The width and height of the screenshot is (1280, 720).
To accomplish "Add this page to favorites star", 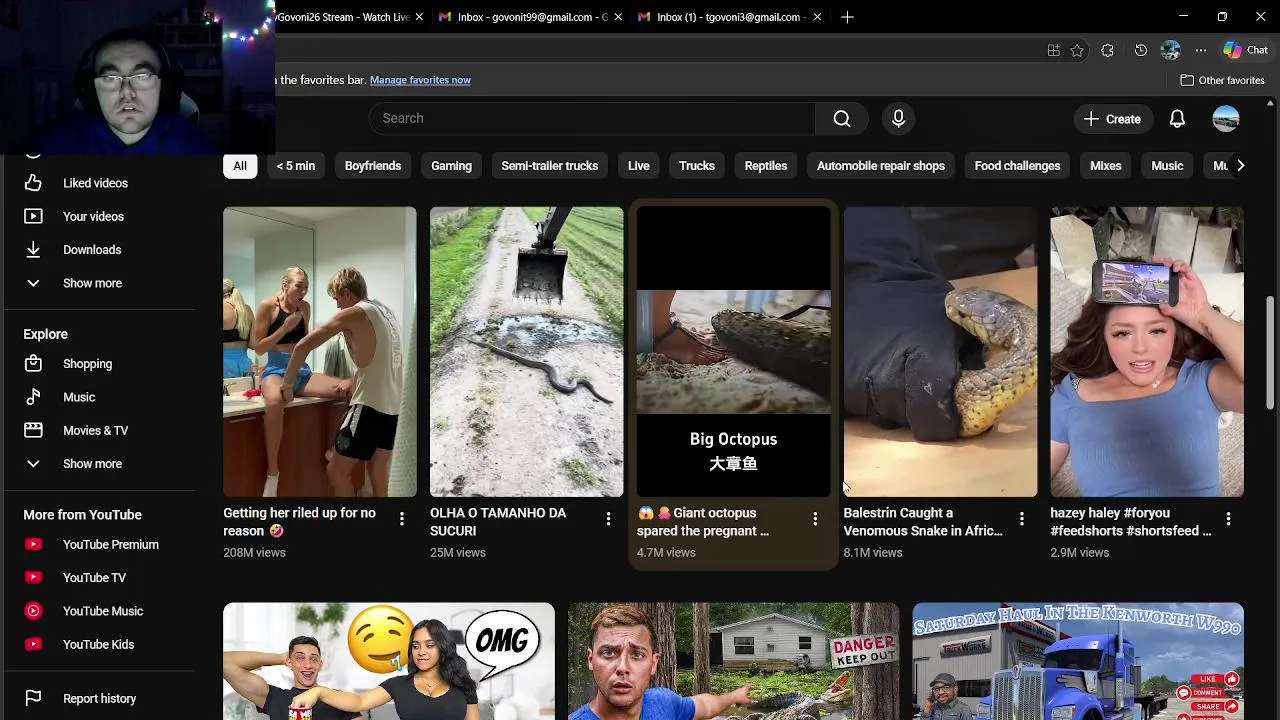I will (x=1077, y=51).
